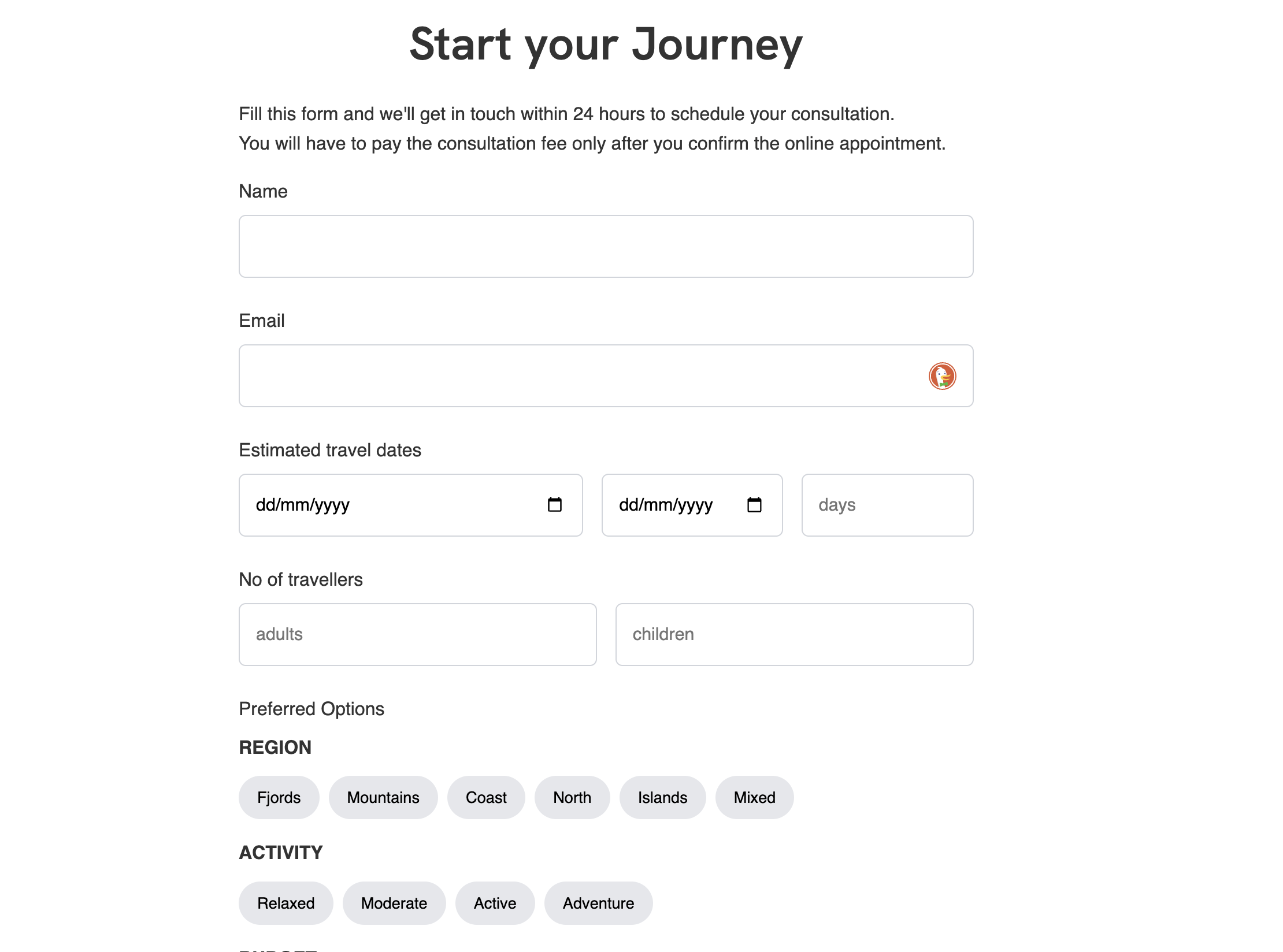The width and height of the screenshot is (1283, 952).
Task: Select the Mixed region option
Action: pos(754,797)
